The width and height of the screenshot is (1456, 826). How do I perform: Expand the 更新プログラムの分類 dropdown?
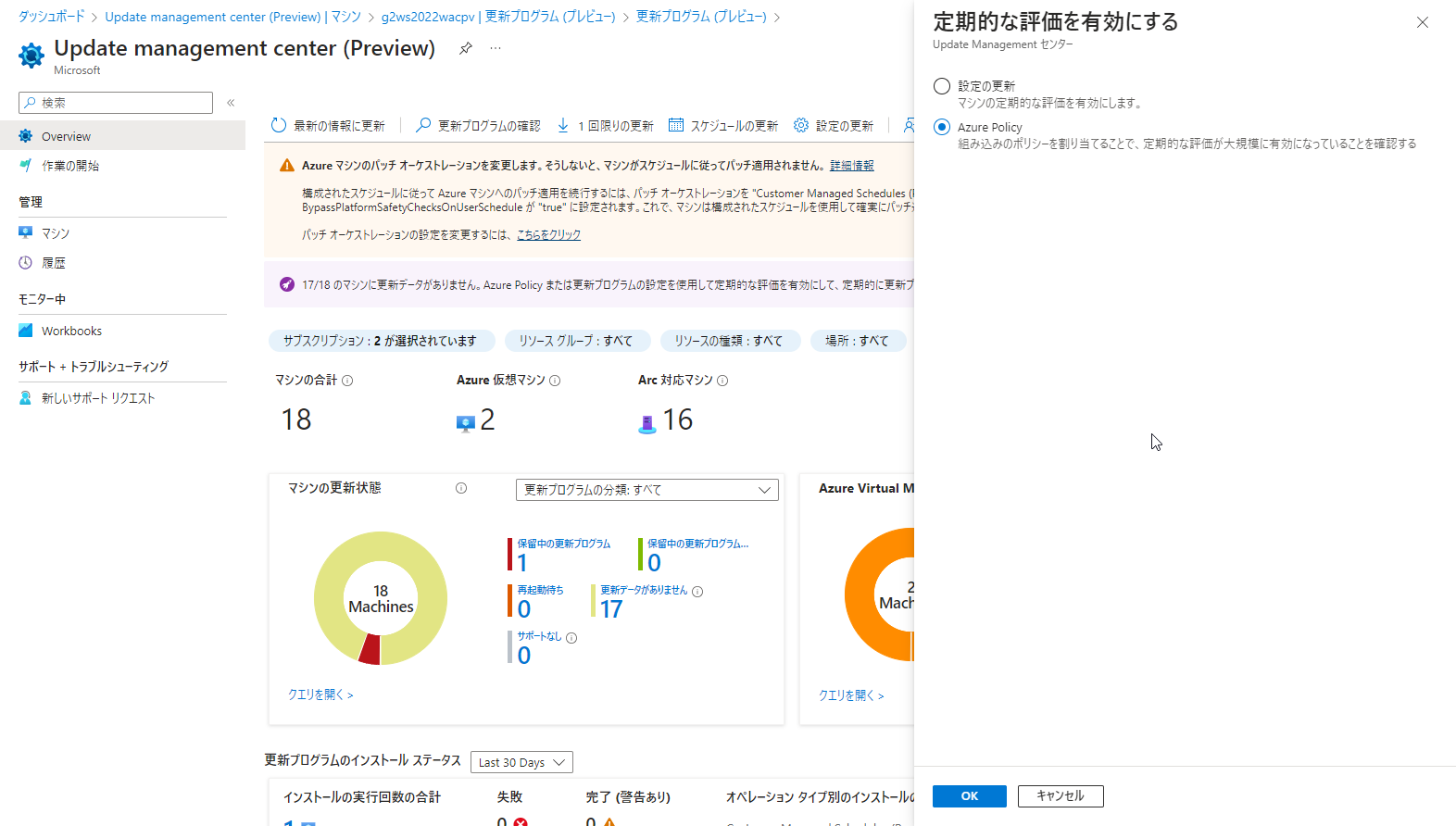pyautogui.click(x=646, y=490)
